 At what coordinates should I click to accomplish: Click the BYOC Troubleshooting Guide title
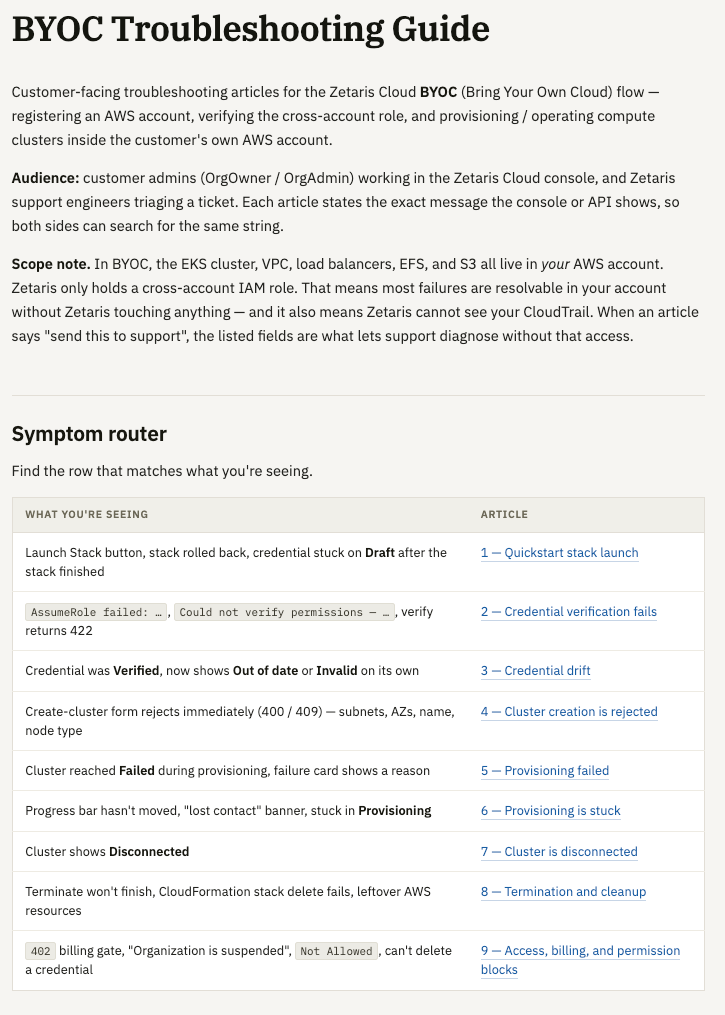[251, 29]
